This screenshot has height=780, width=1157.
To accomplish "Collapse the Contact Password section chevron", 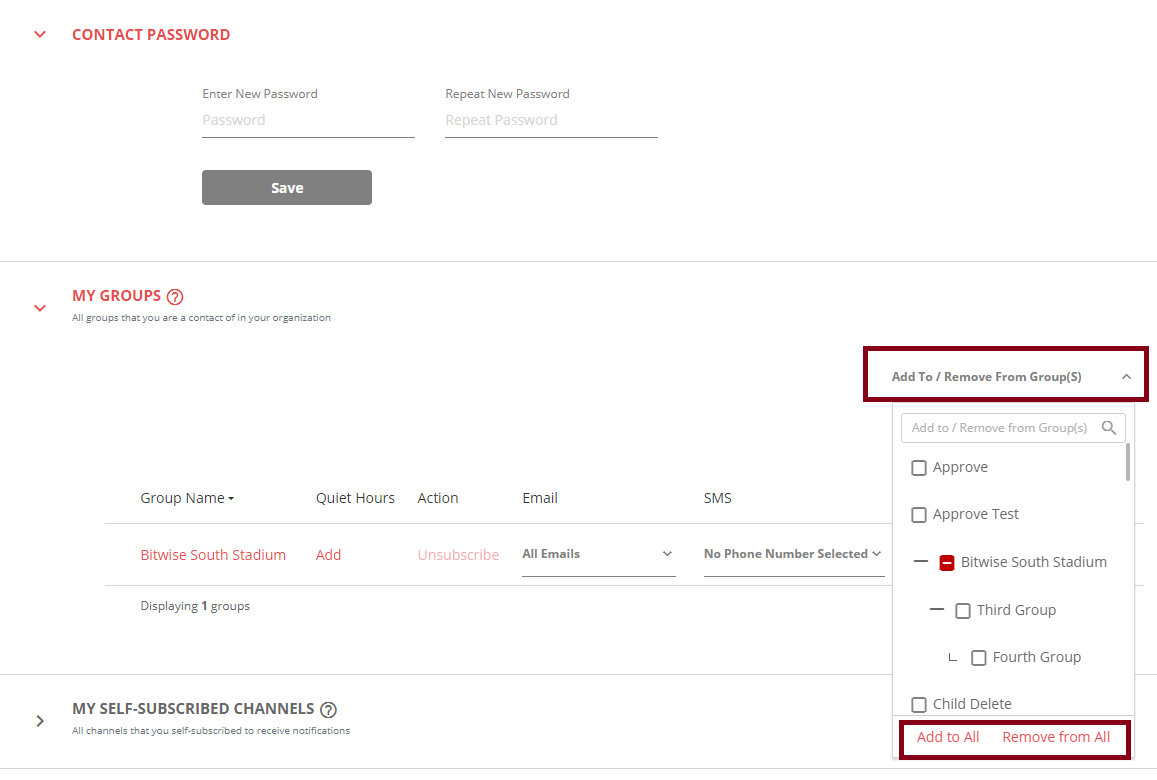I will tap(40, 35).
